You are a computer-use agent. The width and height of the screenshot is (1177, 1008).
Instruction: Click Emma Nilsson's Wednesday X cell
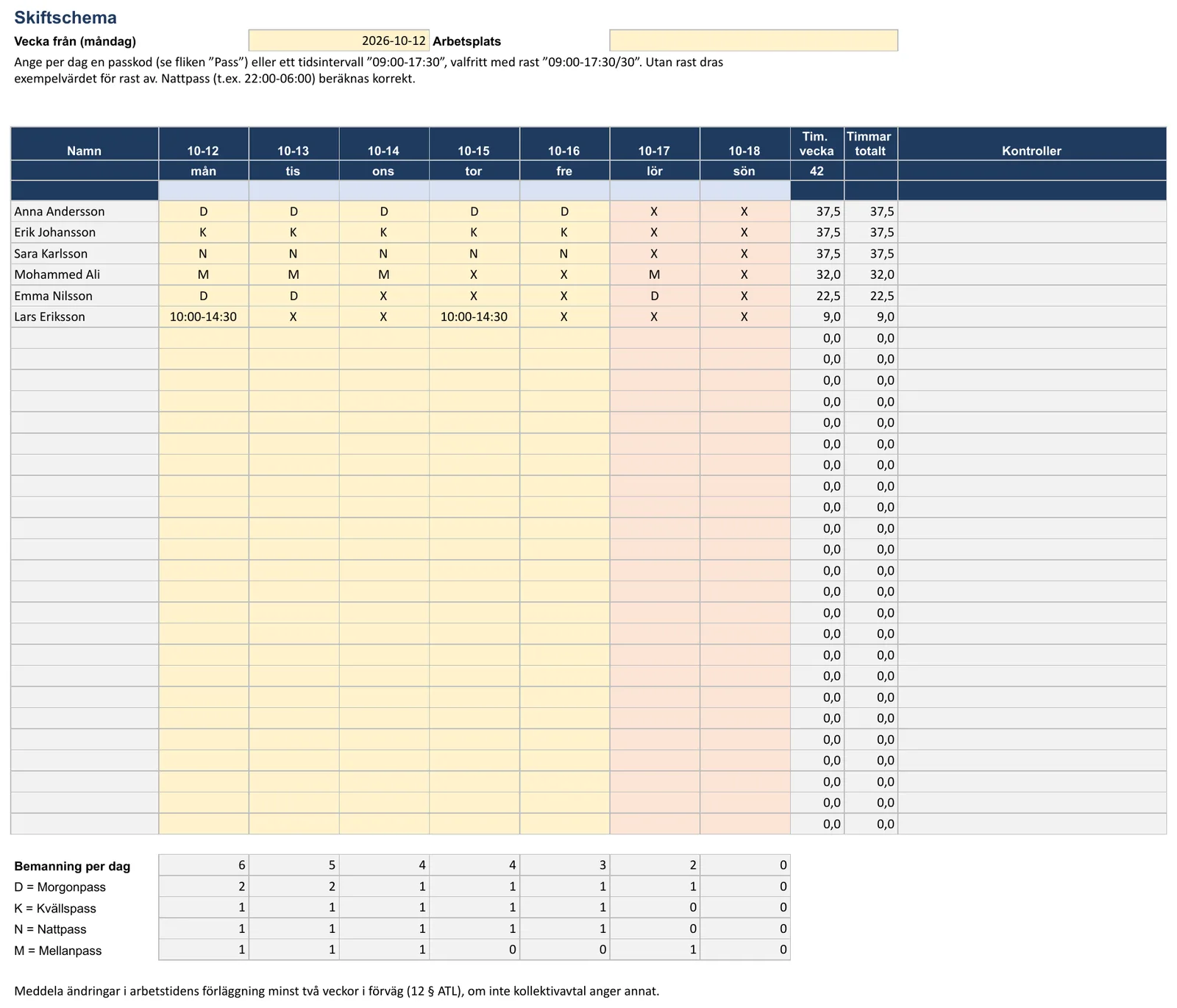click(x=384, y=296)
